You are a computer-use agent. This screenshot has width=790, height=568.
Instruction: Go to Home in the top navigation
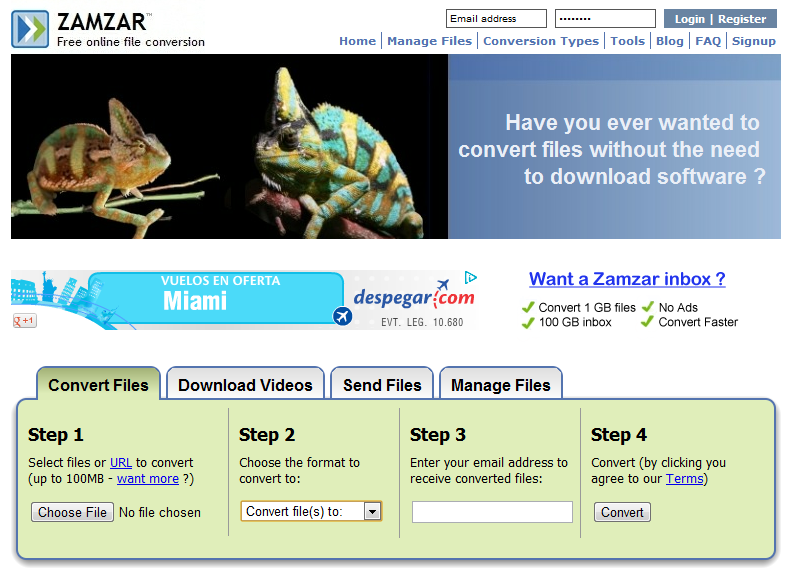[x=357, y=41]
